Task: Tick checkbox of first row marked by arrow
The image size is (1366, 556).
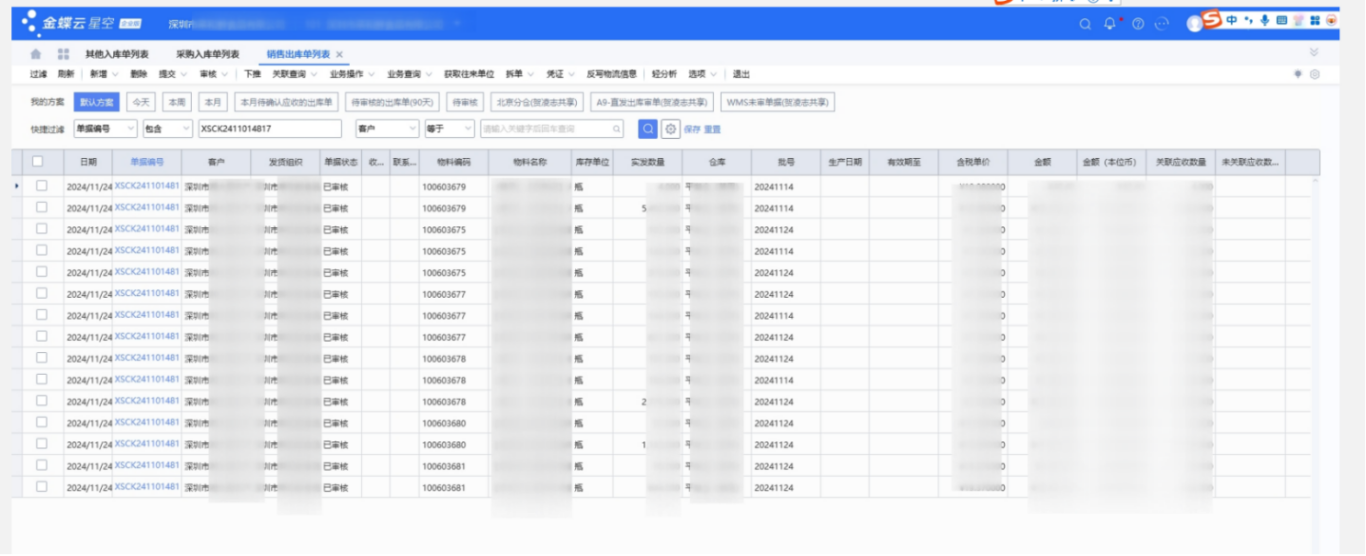Action: [41, 186]
